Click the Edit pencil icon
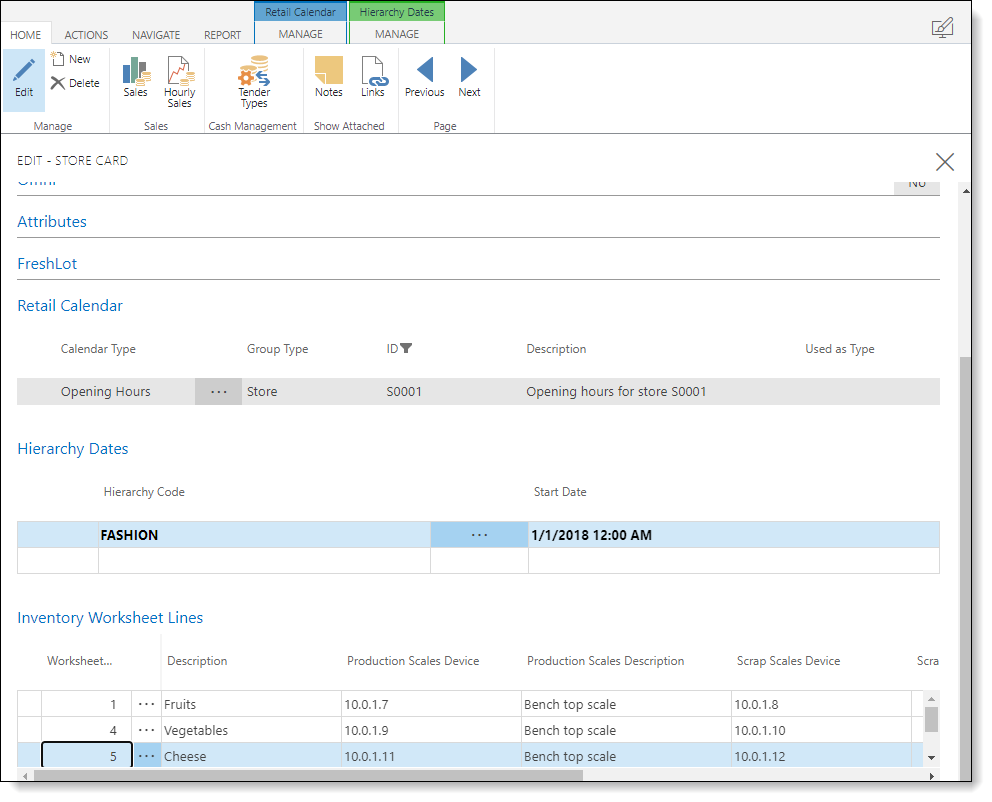 [24, 70]
